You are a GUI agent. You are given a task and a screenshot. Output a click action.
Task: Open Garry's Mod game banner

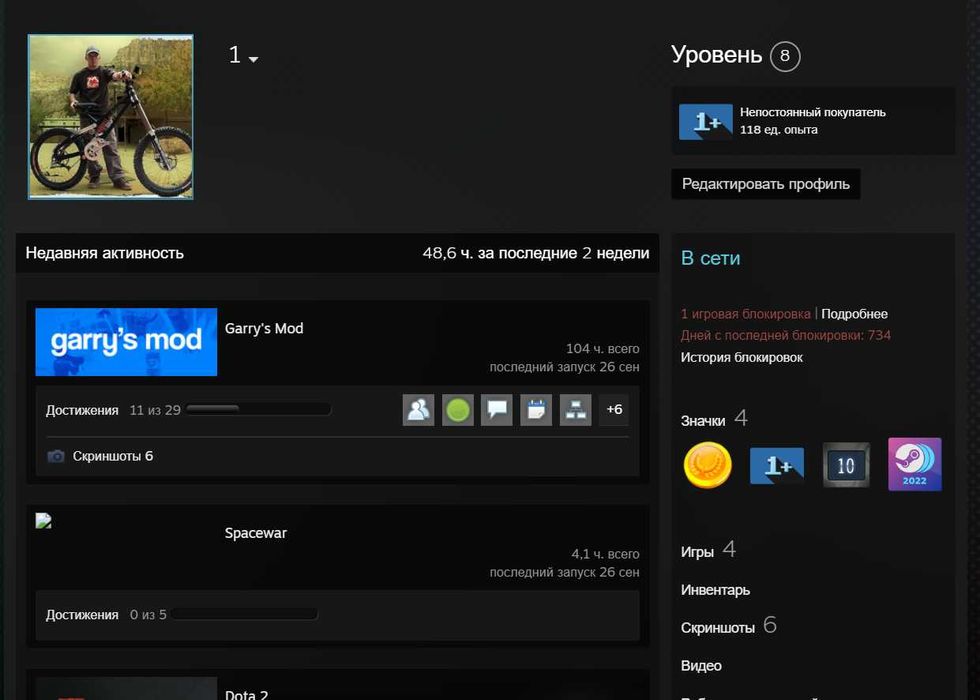(x=126, y=342)
